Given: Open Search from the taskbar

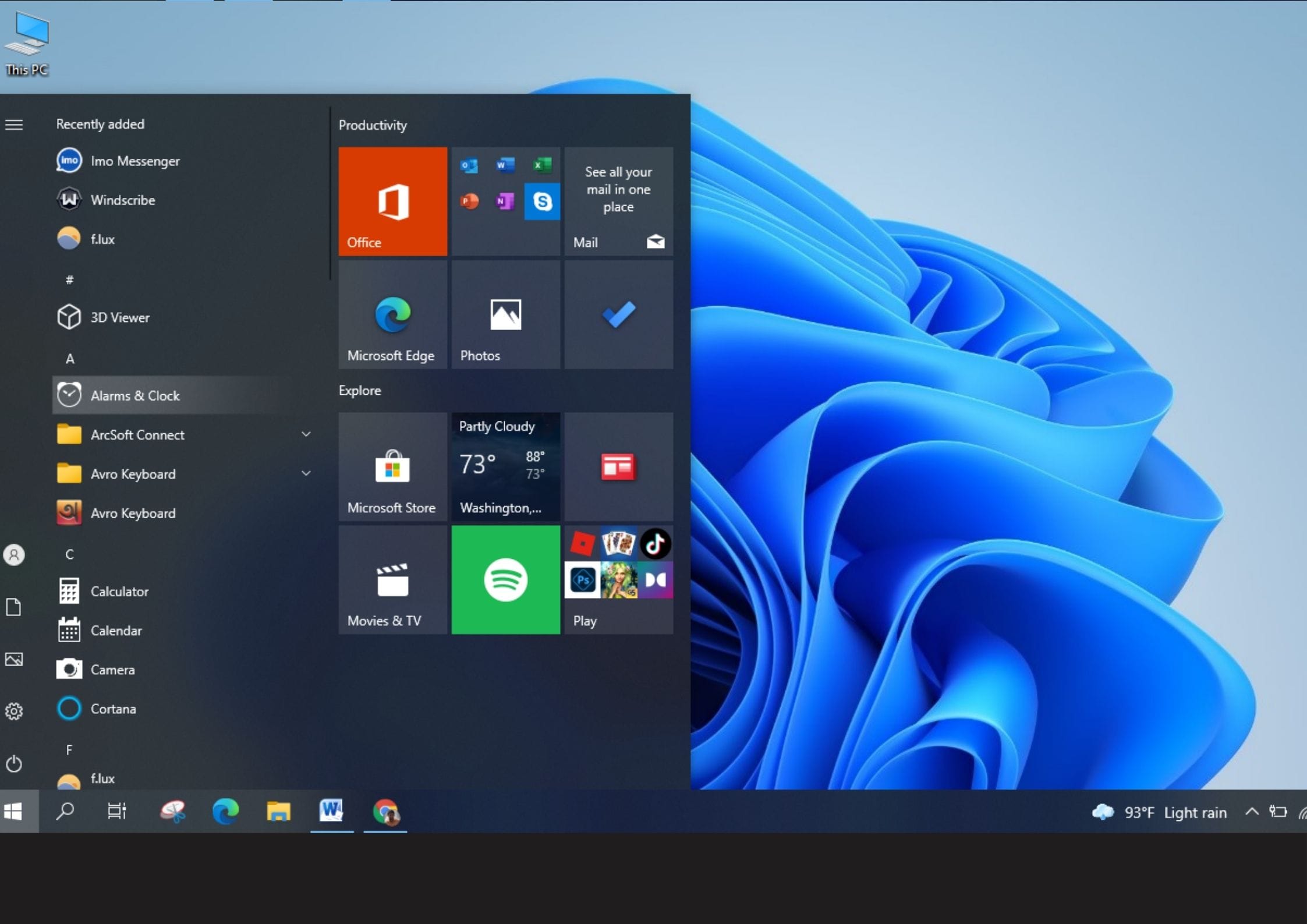Looking at the screenshot, I should pyautogui.click(x=65, y=811).
